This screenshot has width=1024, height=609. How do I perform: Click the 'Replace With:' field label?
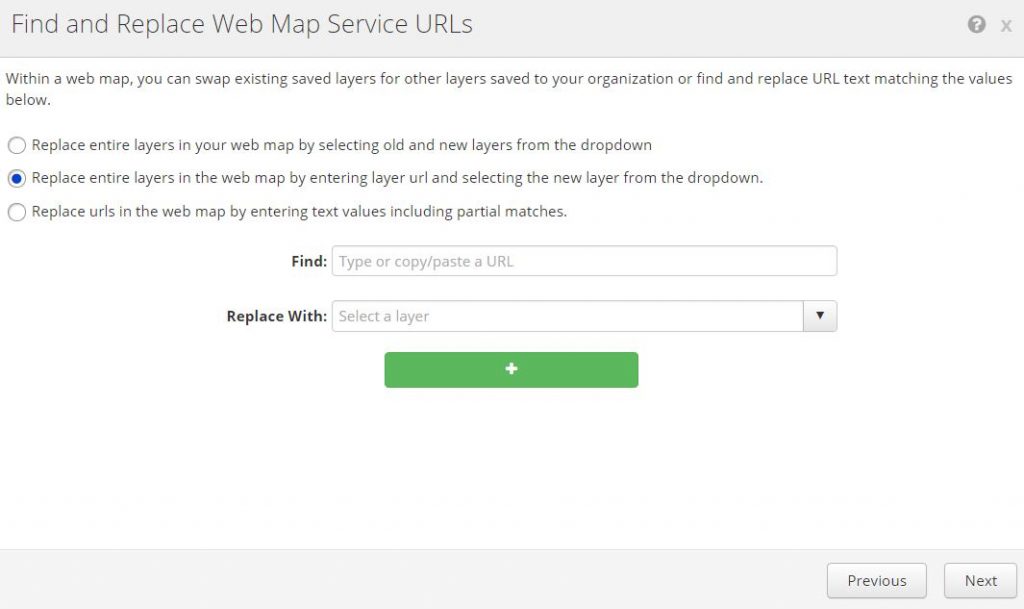tap(277, 316)
